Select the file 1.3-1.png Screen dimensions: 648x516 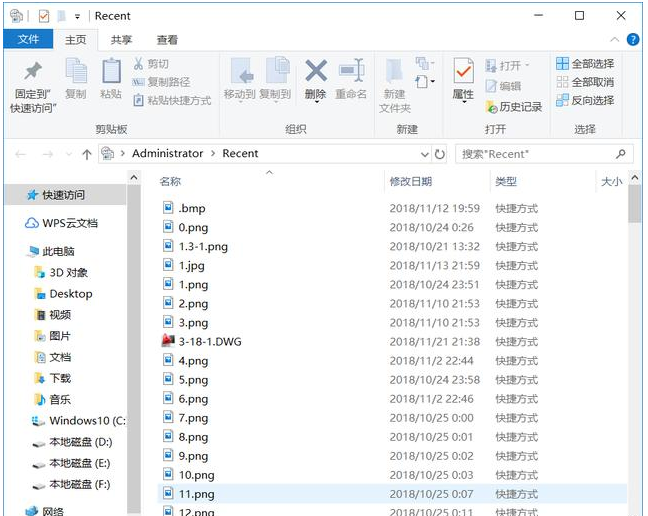pyautogui.click(x=203, y=247)
